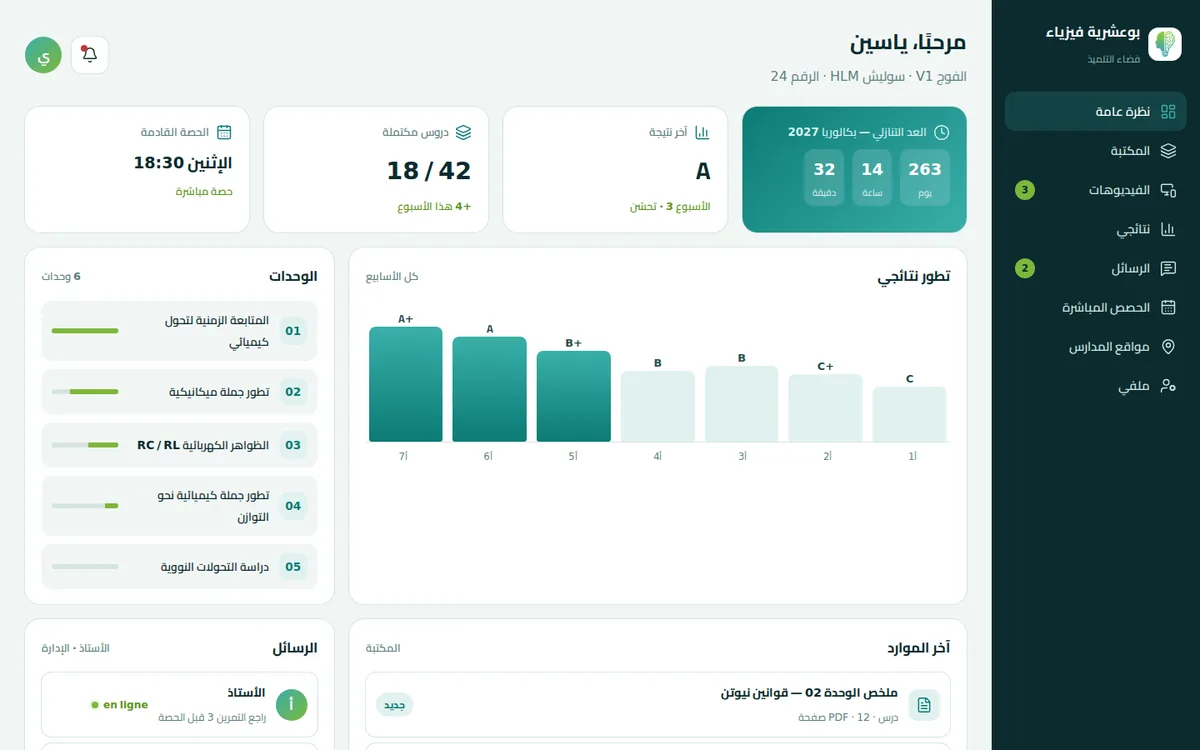Open ملفي menu item

1095,385
